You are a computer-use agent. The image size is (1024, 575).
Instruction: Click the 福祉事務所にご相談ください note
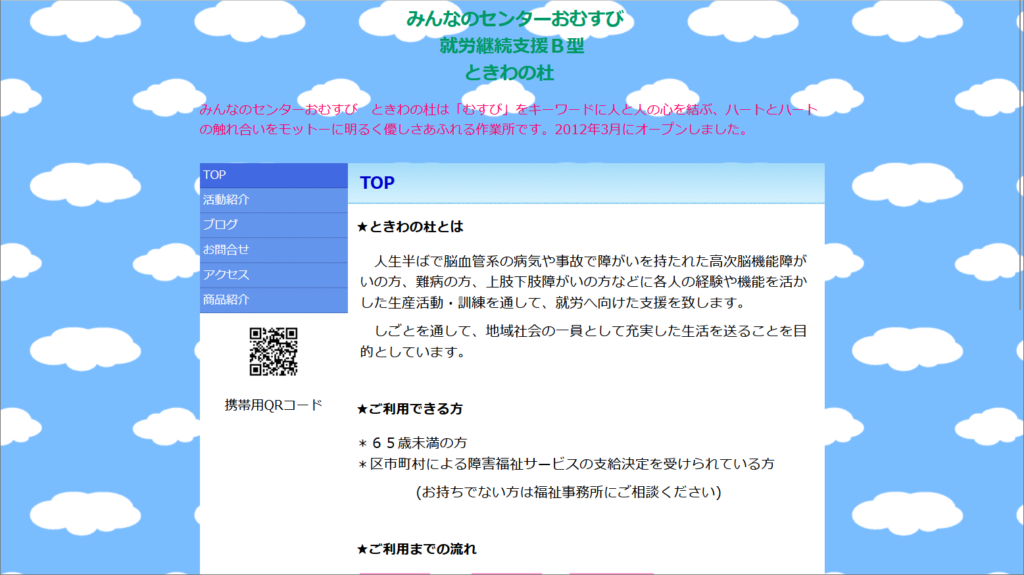point(568,492)
